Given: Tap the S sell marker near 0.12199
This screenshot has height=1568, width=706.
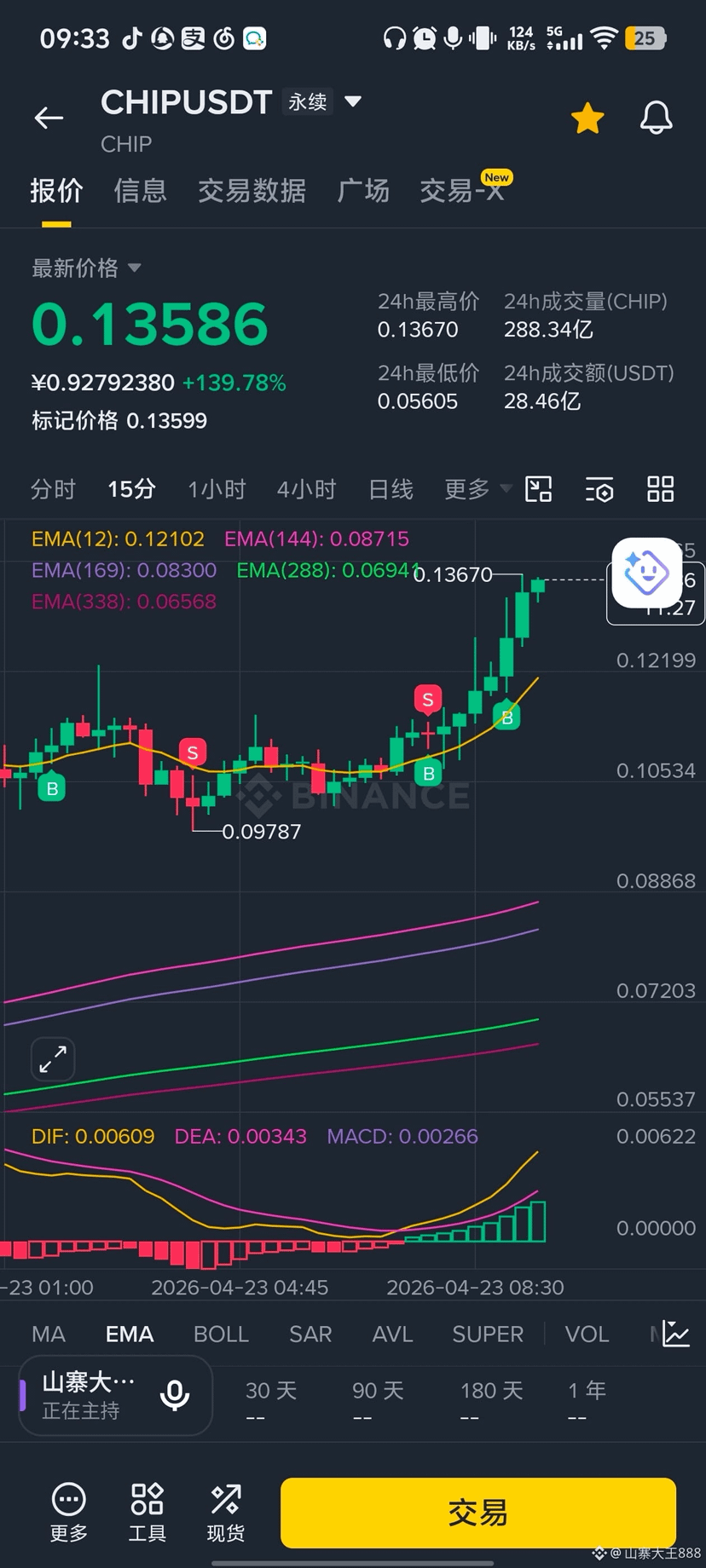Looking at the screenshot, I should pyautogui.click(x=428, y=700).
